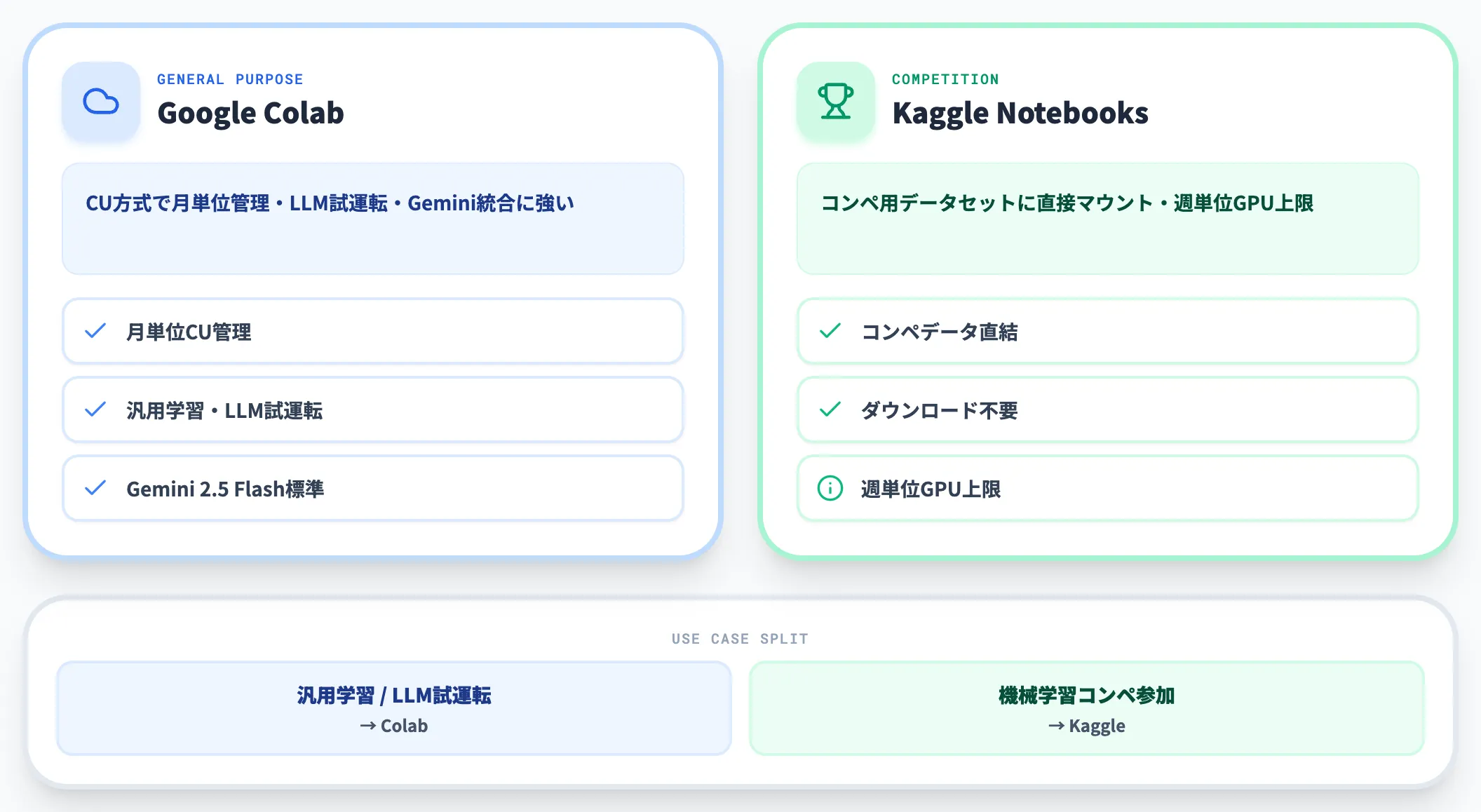Click the Colab summary starting with CU方式で月単位管理

(330, 203)
